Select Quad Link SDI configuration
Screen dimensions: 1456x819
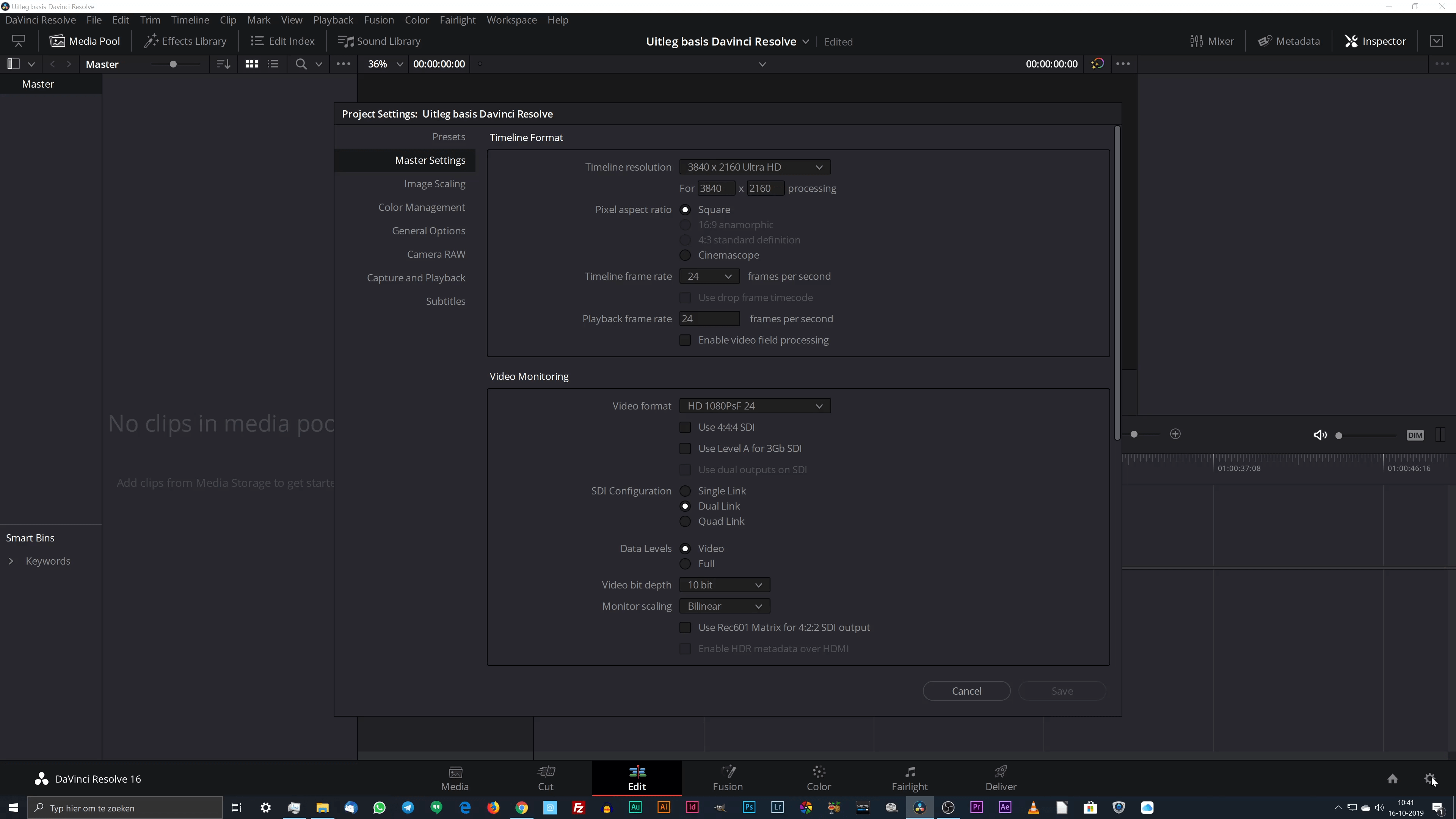[685, 521]
